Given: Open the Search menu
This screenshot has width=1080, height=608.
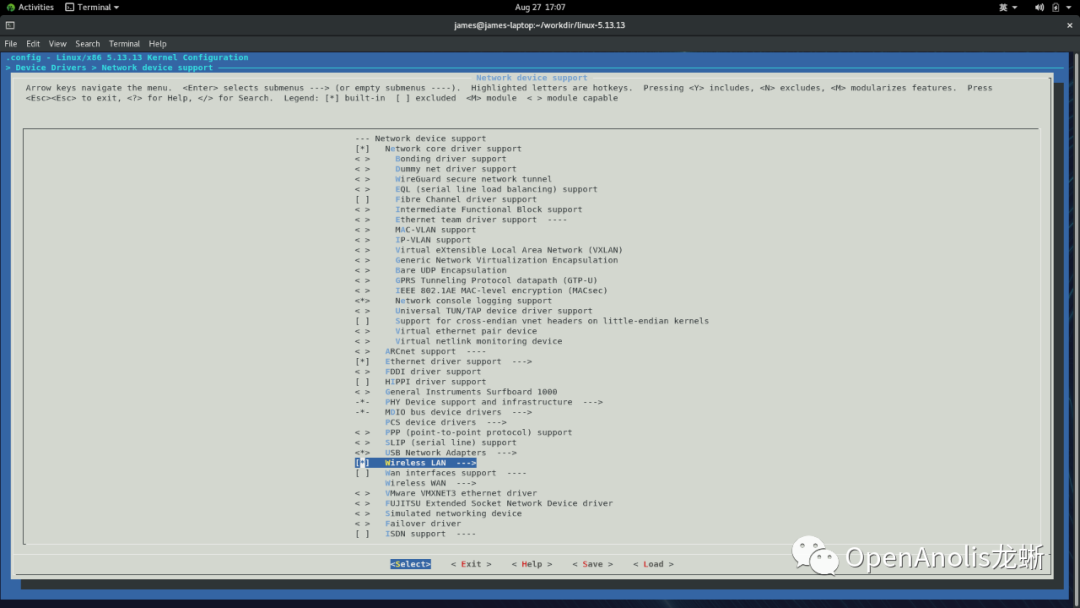Looking at the screenshot, I should [x=87, y=43].
